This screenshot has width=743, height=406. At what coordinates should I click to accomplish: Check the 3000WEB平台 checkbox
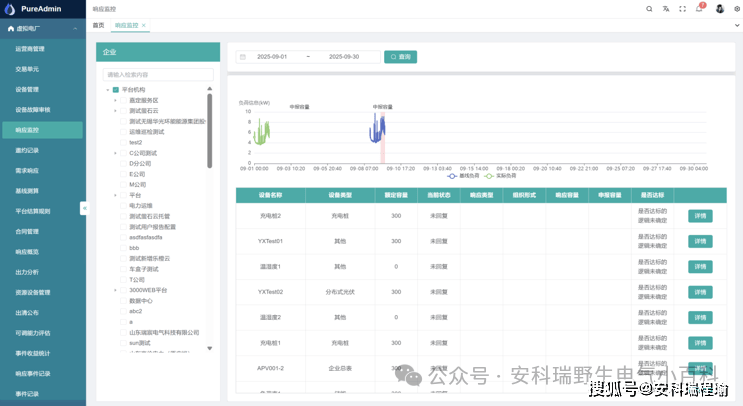123,290
